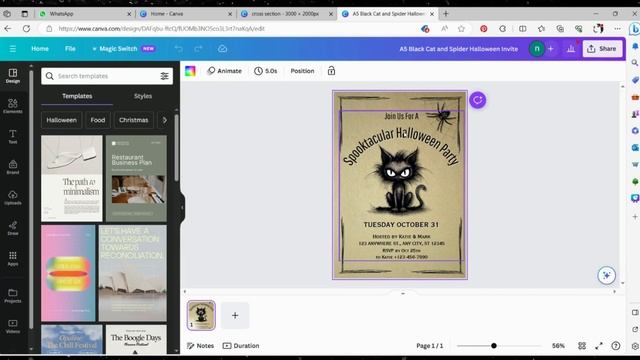Adjust the zoom slider handle
The width and height of the screenshot is (640, 360).
tap(493, 346)
